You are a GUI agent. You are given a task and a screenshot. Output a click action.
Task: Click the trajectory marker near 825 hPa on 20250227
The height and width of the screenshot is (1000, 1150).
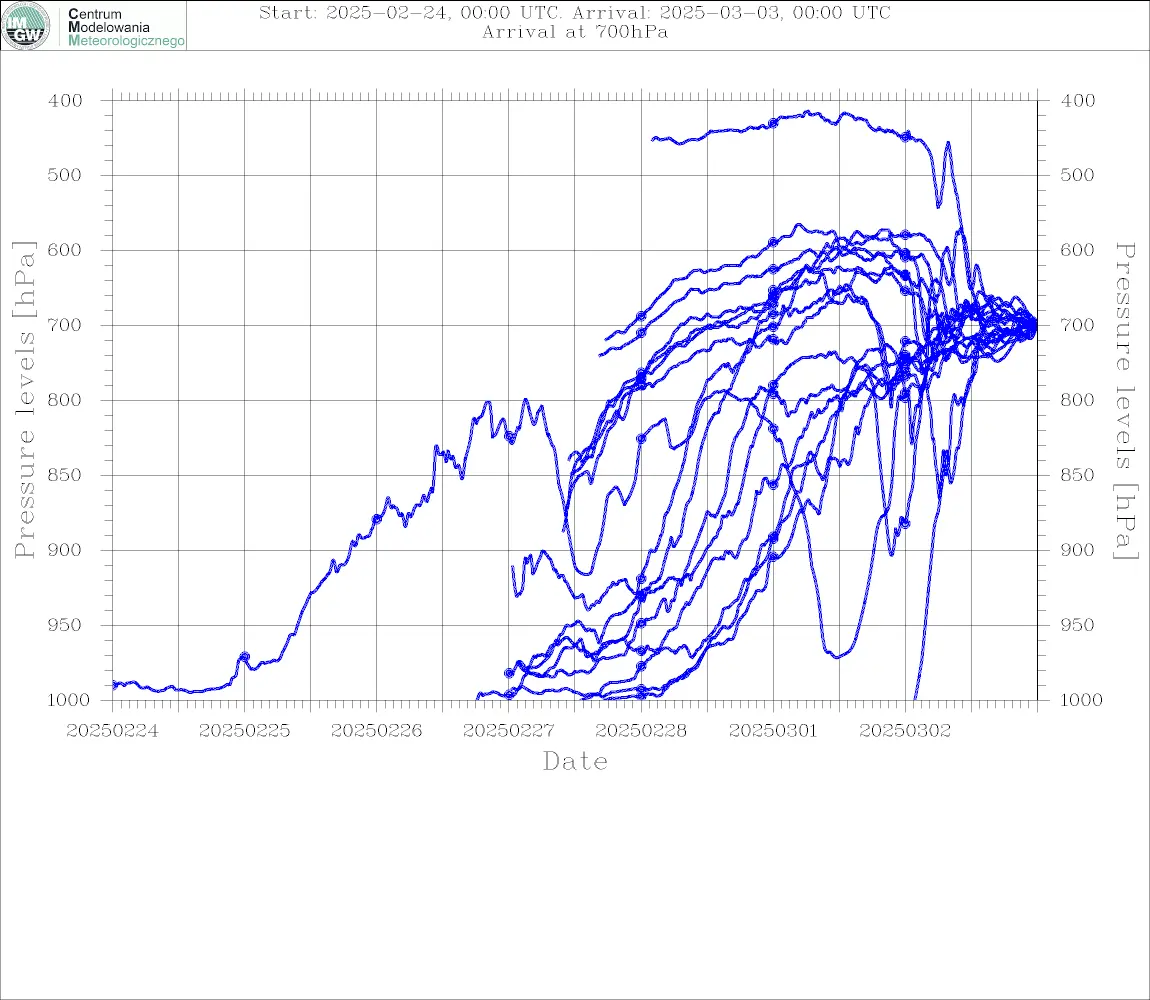point(510,437)
